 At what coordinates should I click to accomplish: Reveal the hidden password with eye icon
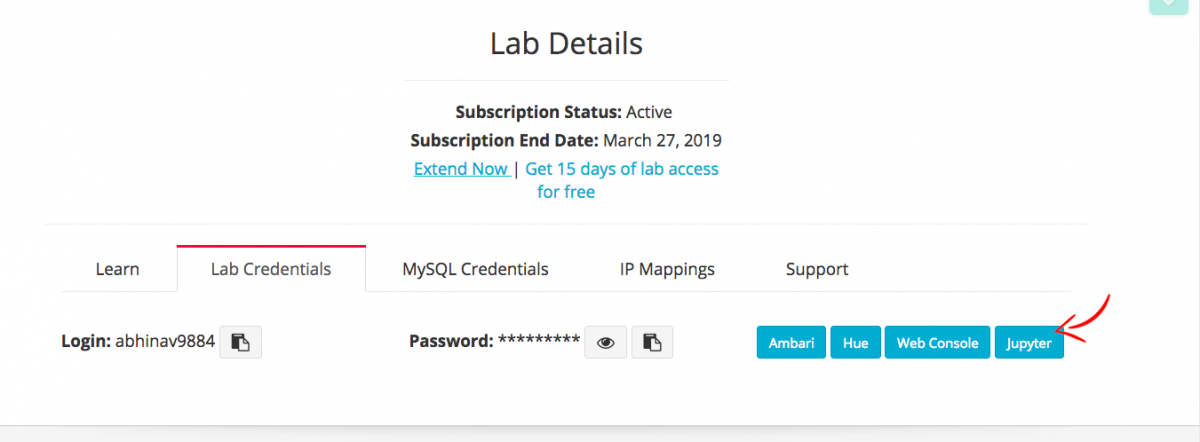point(605,342)
